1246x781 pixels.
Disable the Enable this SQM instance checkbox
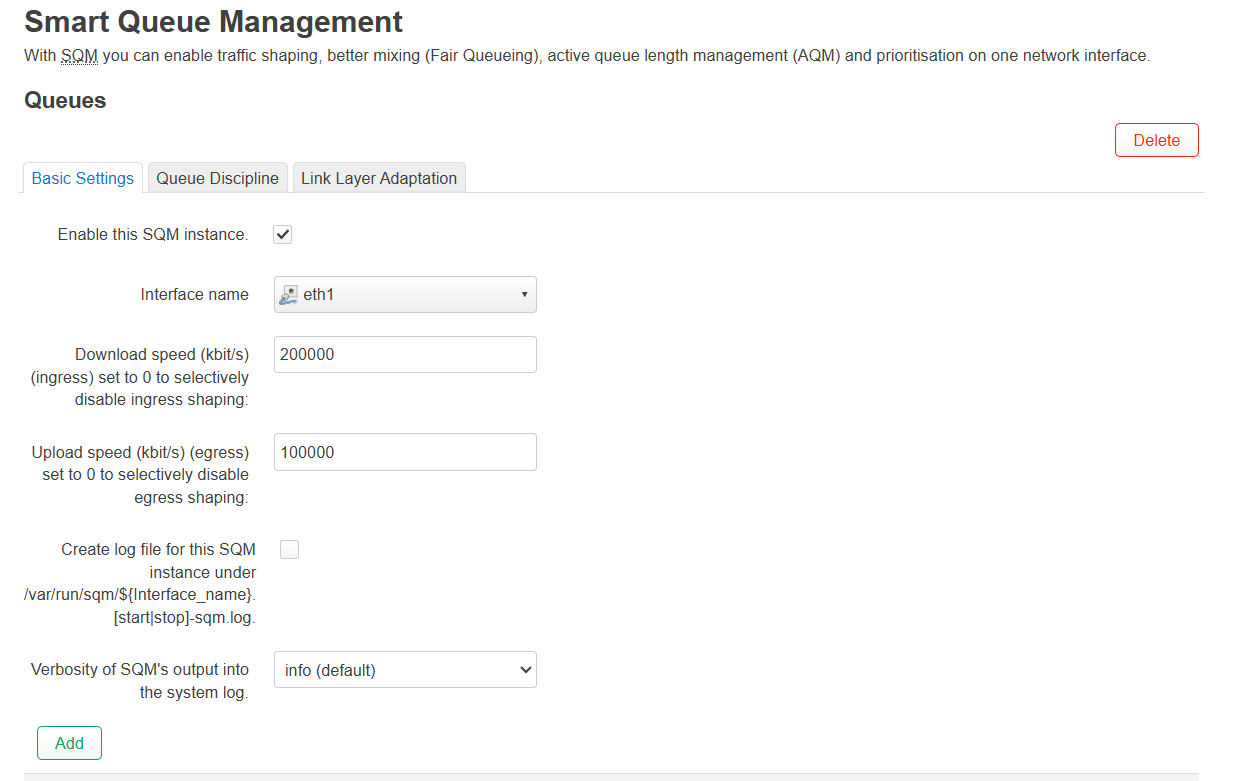pos(283,234)
